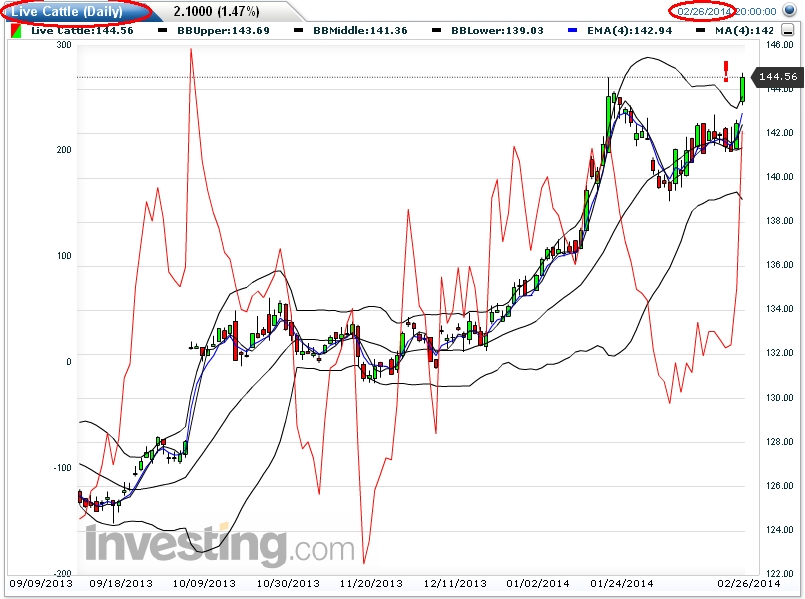Select the MA(4):142 legend entry
The image size is (805, 599).
(x=744, y=31)
